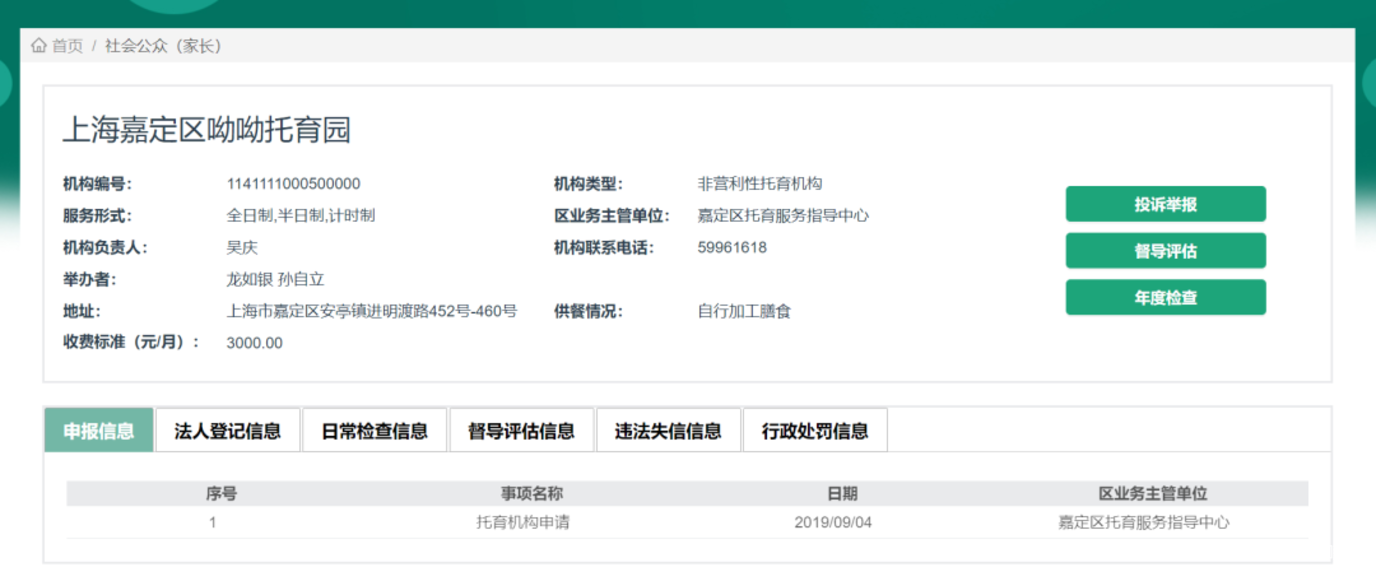This screenshot has height=581, width=1376.
Task: Click the 日期 column header
Action: (x=842, y=494)
